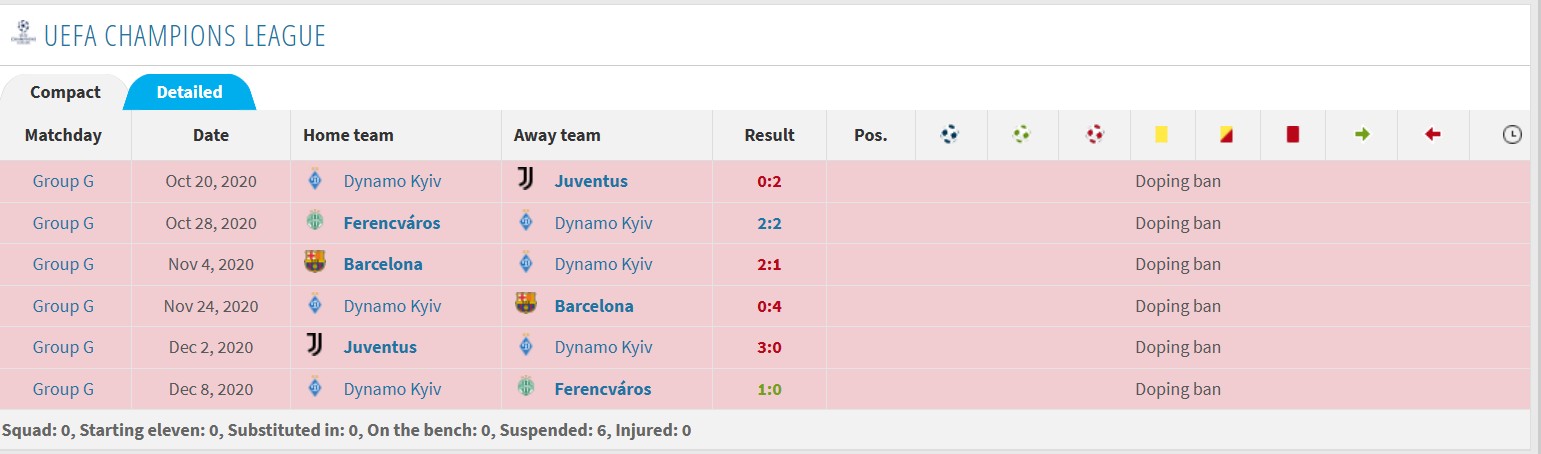
Task: Open the 0:2 result against Juventus
Action: pyautogui.click(x=769, y=181)
